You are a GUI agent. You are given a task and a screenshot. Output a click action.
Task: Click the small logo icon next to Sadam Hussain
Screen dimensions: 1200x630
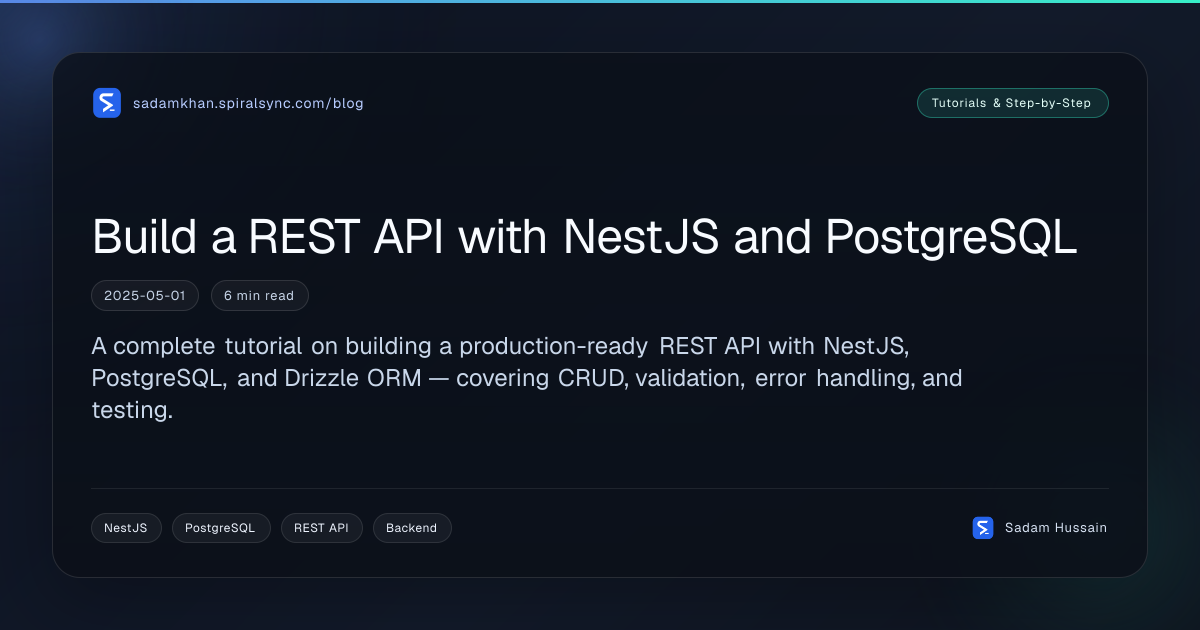point(983,528)
